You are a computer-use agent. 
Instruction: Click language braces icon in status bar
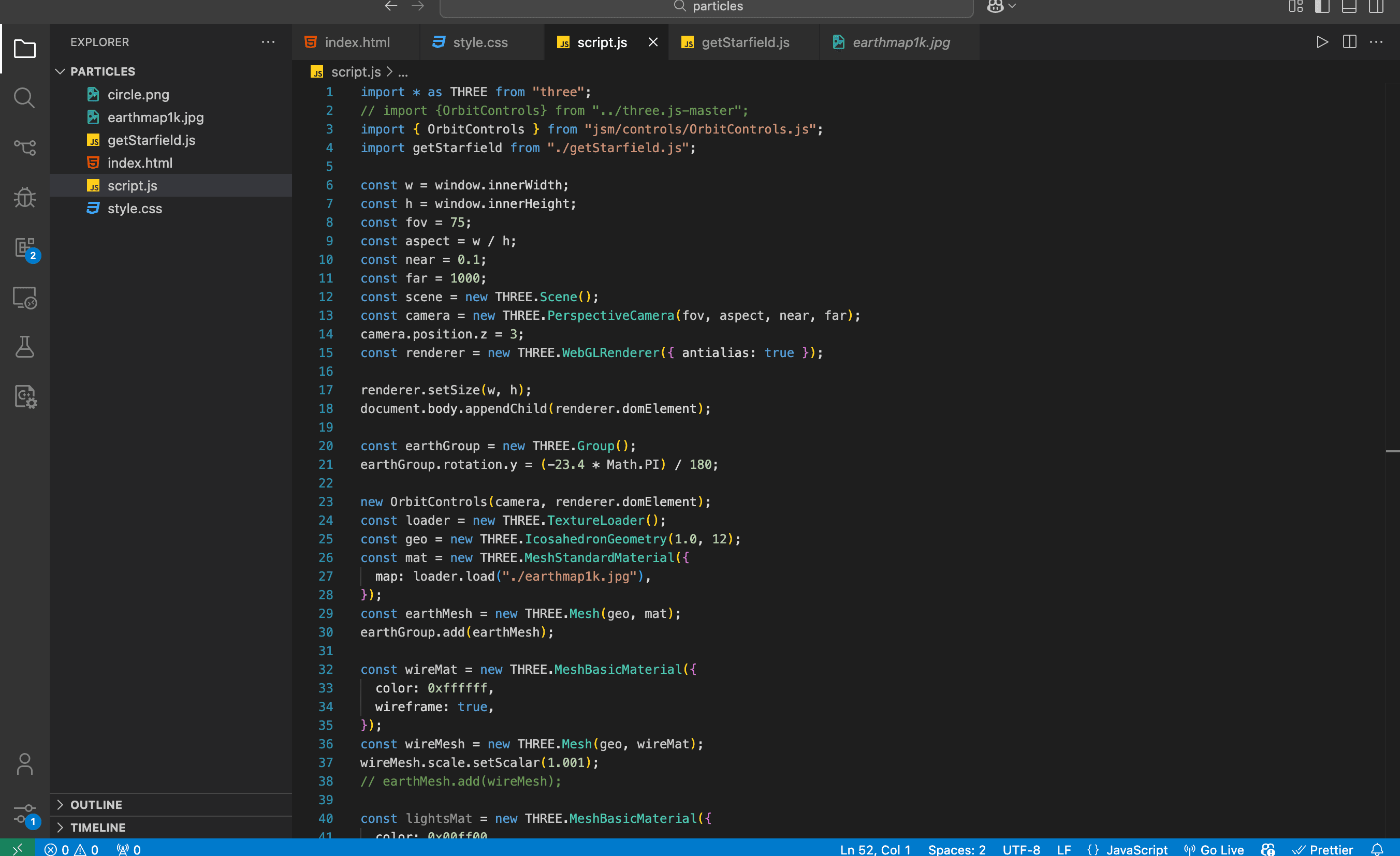[1092, 849]
